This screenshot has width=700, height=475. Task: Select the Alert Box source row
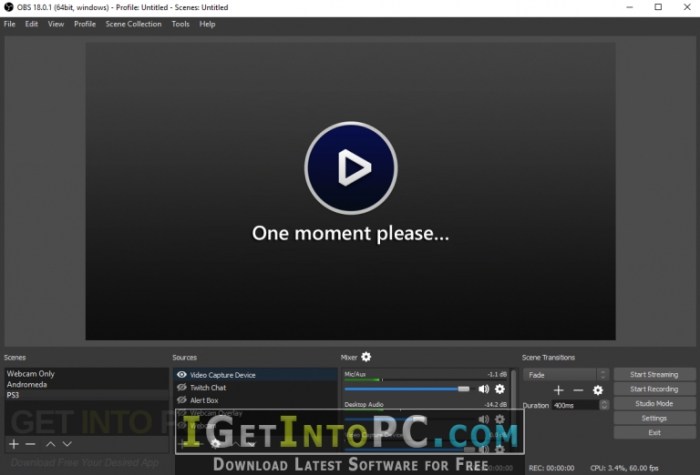(255, 400)
